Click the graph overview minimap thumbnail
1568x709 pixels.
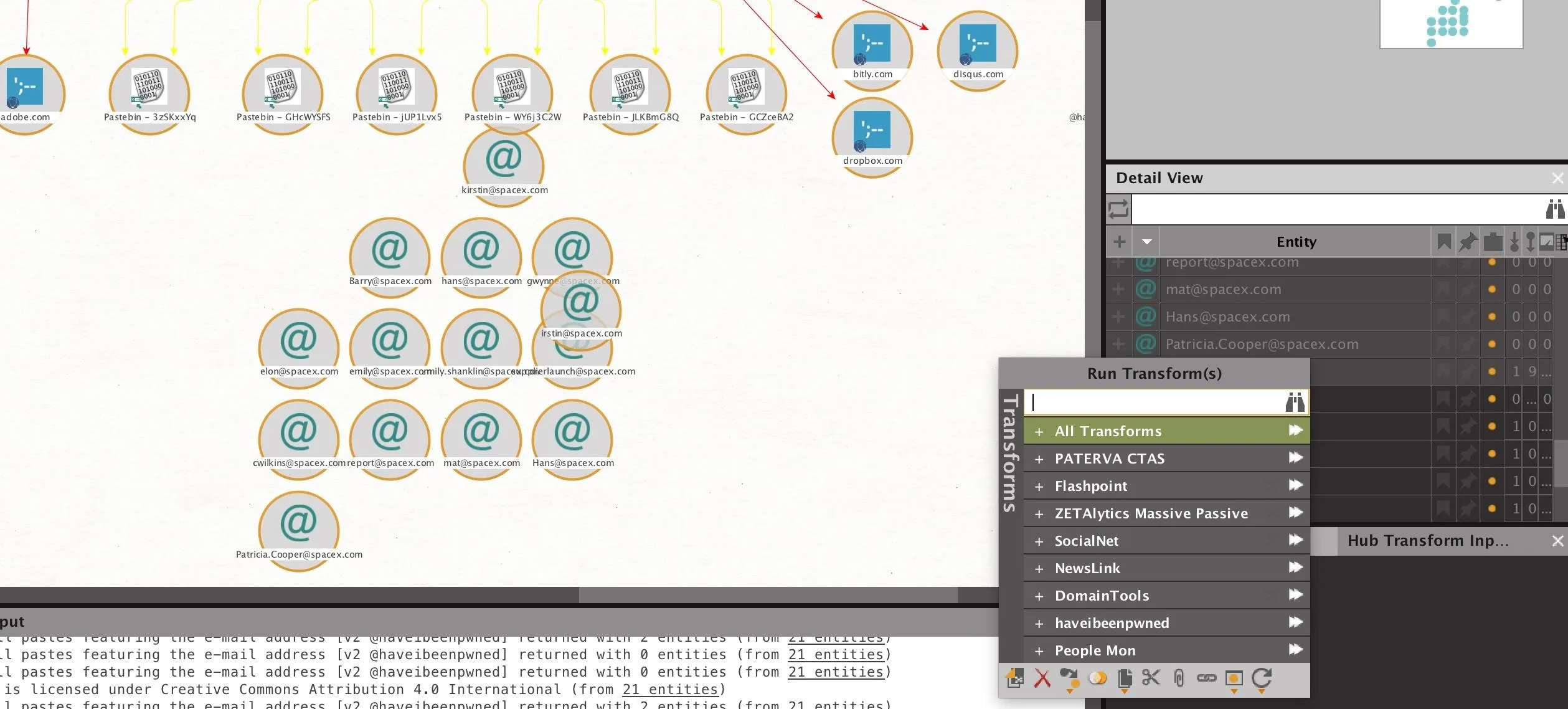1451,24
